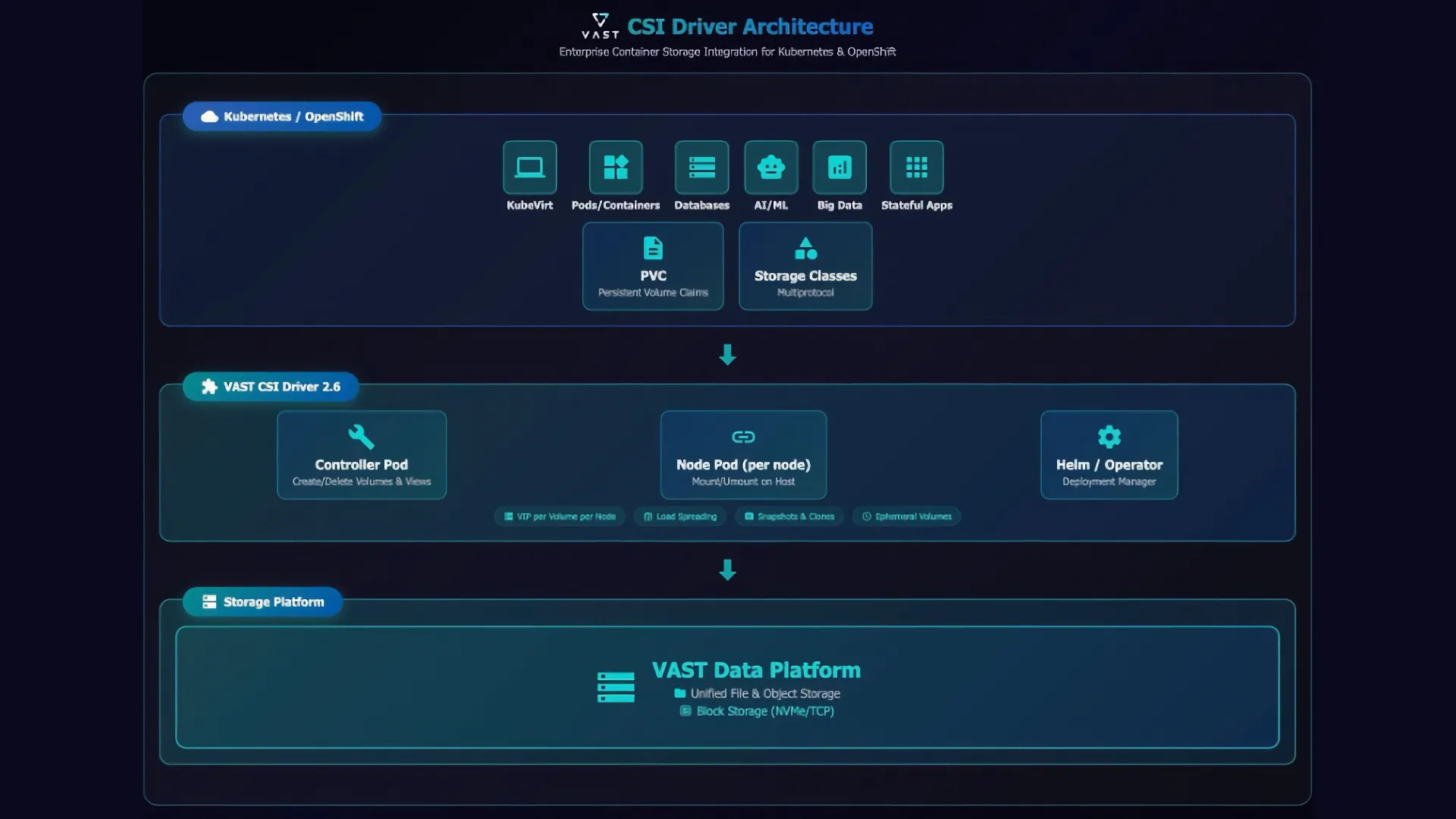Click the Node Pod link icon
The image size is (1456, 819).
coord(743,437)
